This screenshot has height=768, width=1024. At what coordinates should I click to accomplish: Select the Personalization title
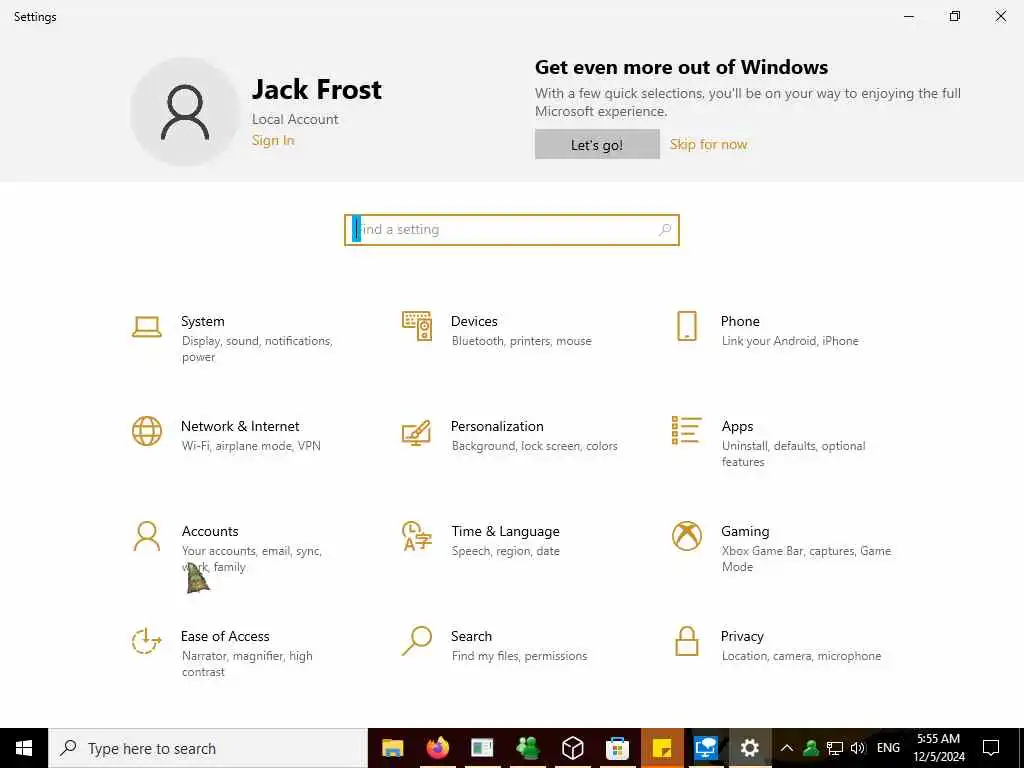[497, 426]
